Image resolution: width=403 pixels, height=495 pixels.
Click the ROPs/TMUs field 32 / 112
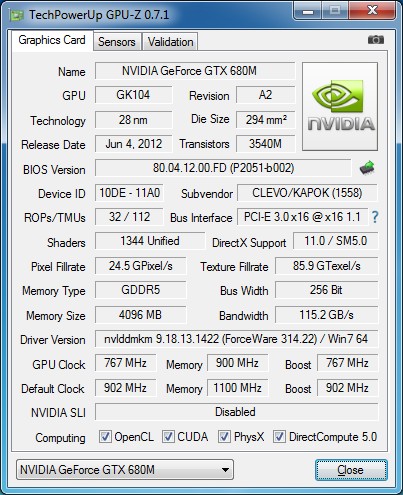[129, 217]
